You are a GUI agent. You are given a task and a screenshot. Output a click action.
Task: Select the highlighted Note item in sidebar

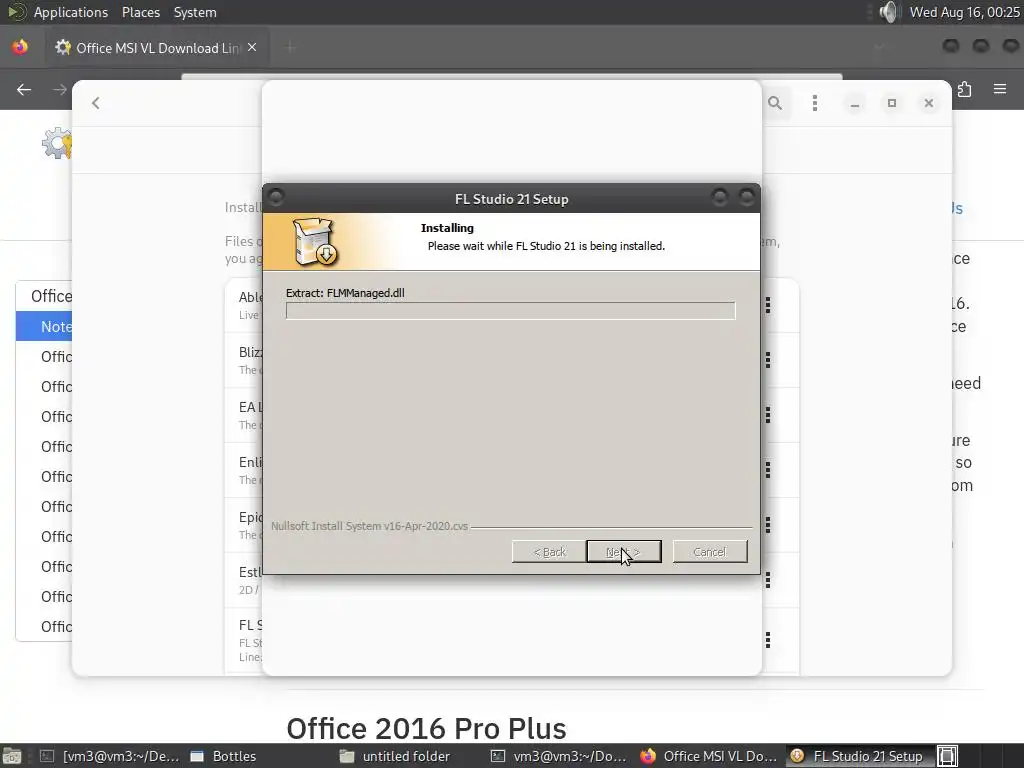pyautogui.click(x=44, y=327)
